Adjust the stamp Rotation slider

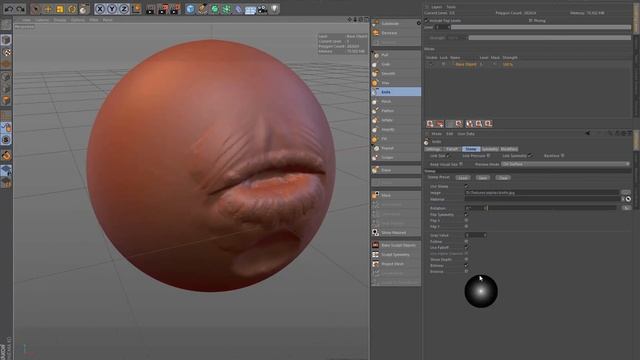[x=553, y=208]
